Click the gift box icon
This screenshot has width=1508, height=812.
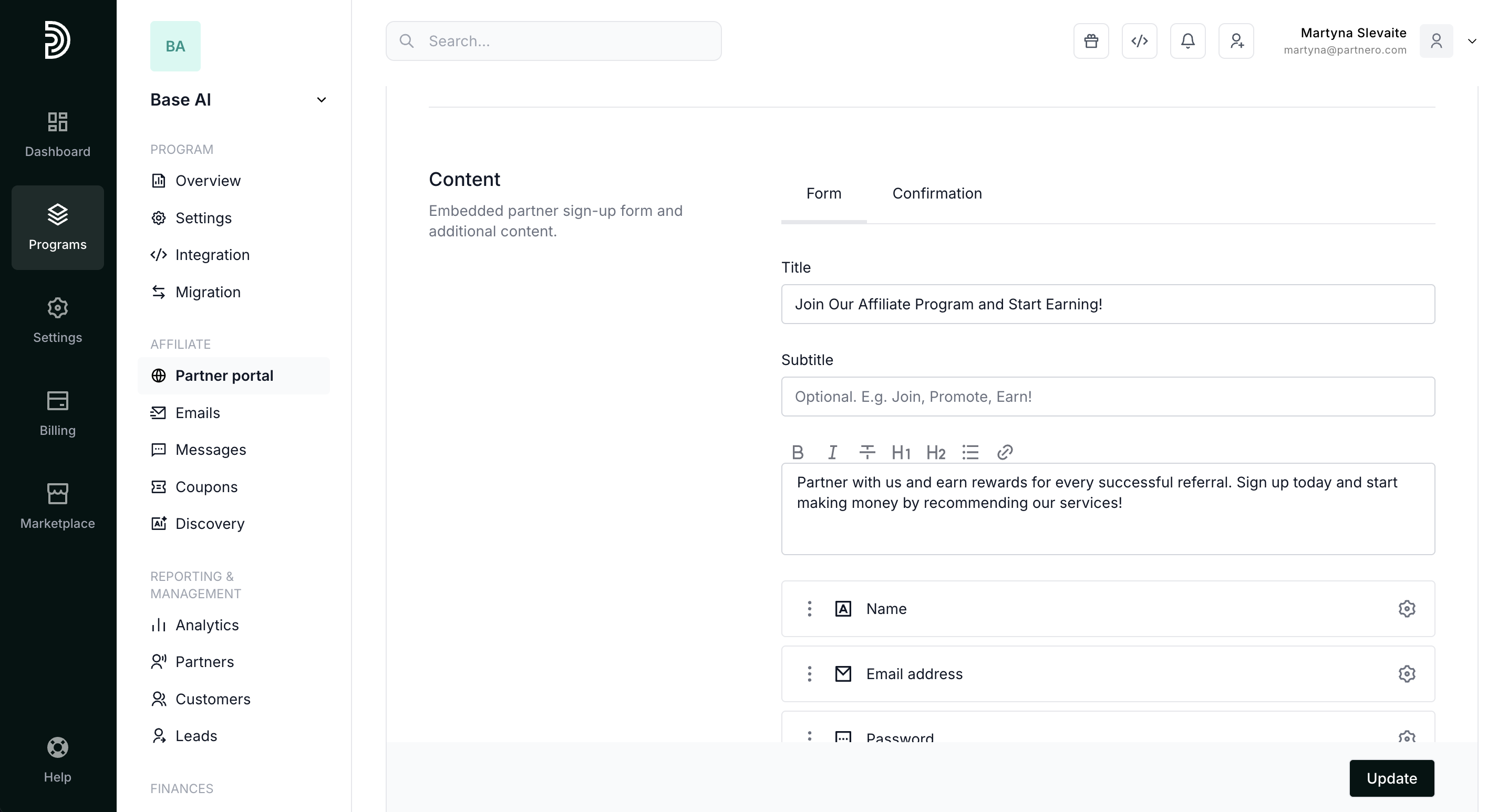tap(1091, 41)
